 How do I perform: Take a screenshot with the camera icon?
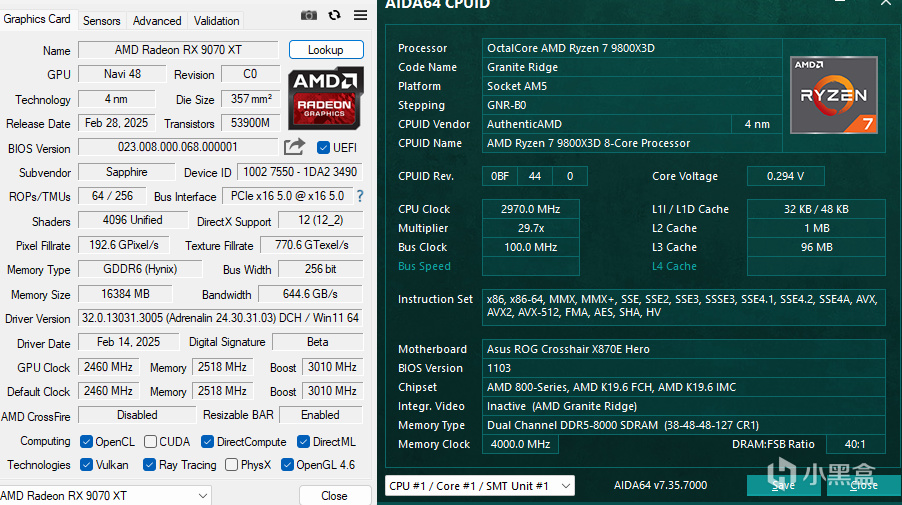click(309, 15)
